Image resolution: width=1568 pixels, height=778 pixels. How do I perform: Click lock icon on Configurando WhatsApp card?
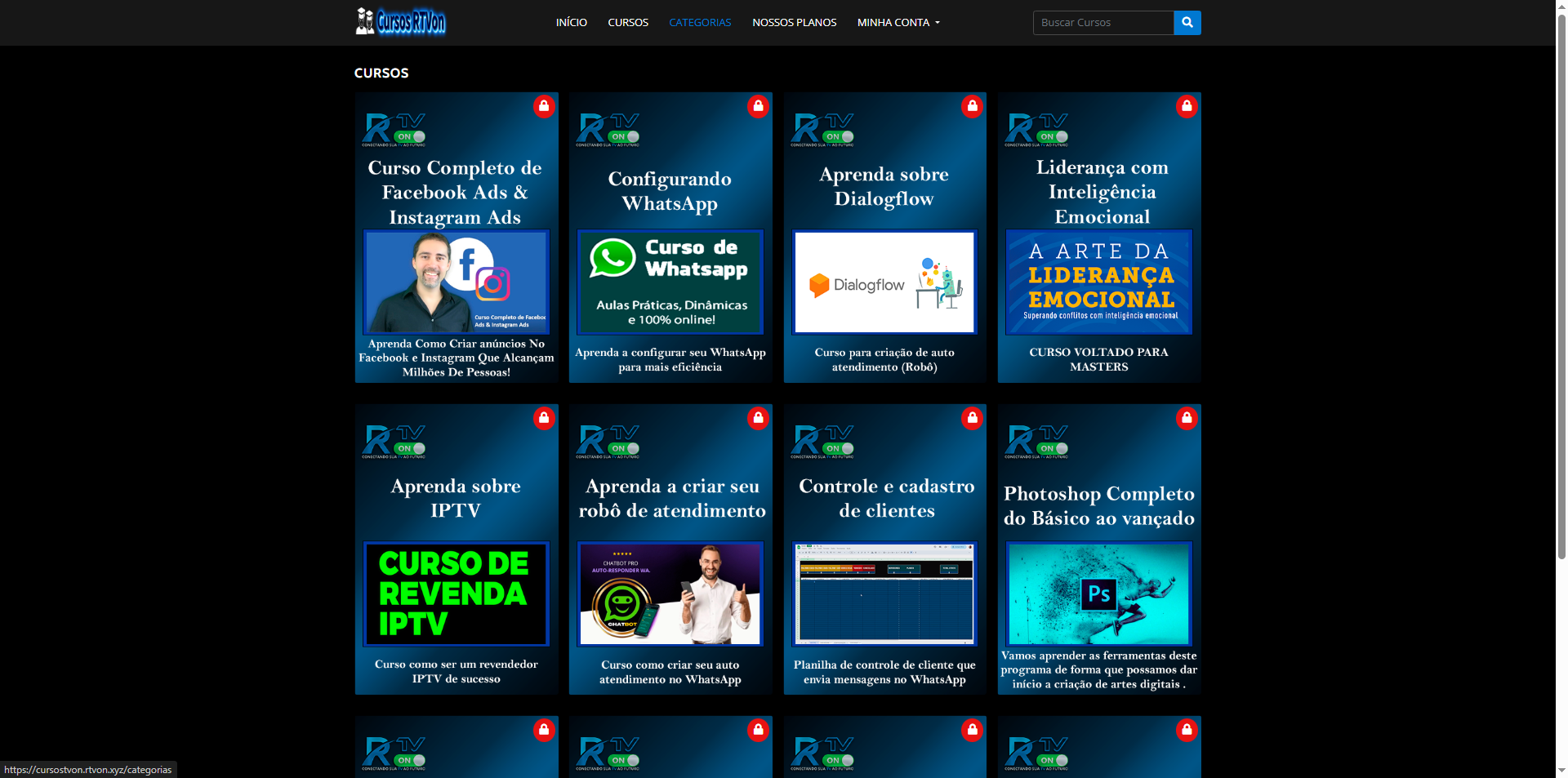pyautogui.click(x=758, y=106)
